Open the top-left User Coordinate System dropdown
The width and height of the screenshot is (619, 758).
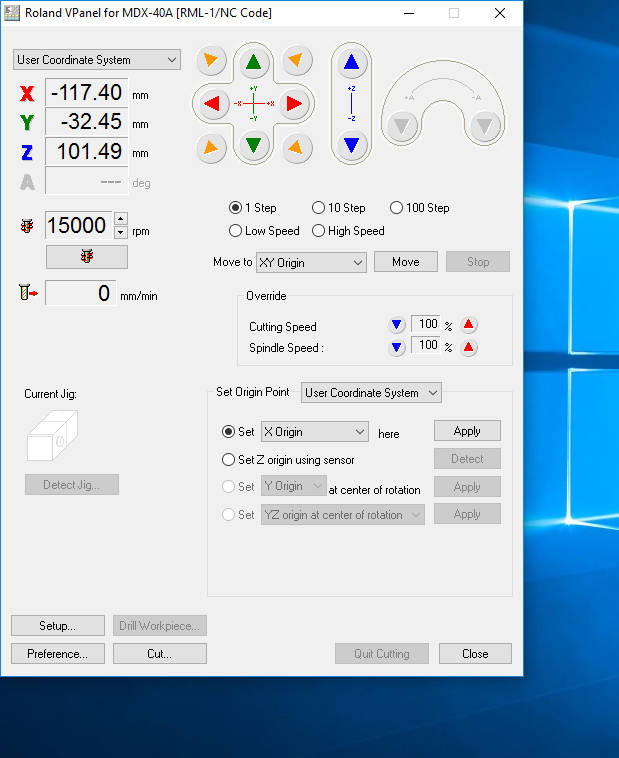(x=97, y=60)
